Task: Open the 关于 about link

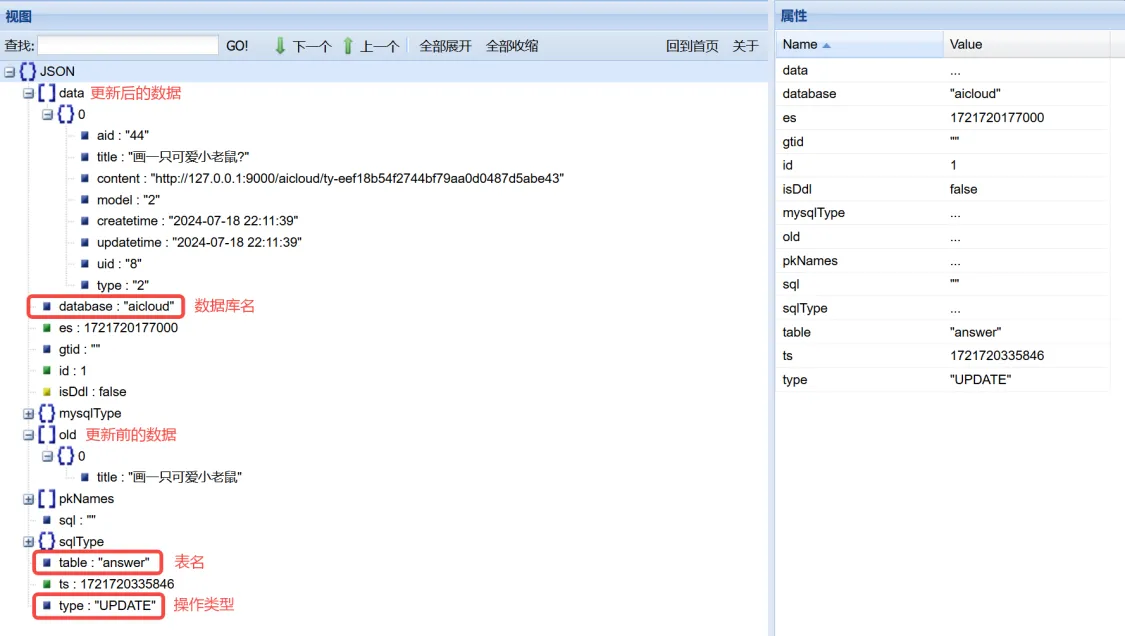Action: (746, 46)
